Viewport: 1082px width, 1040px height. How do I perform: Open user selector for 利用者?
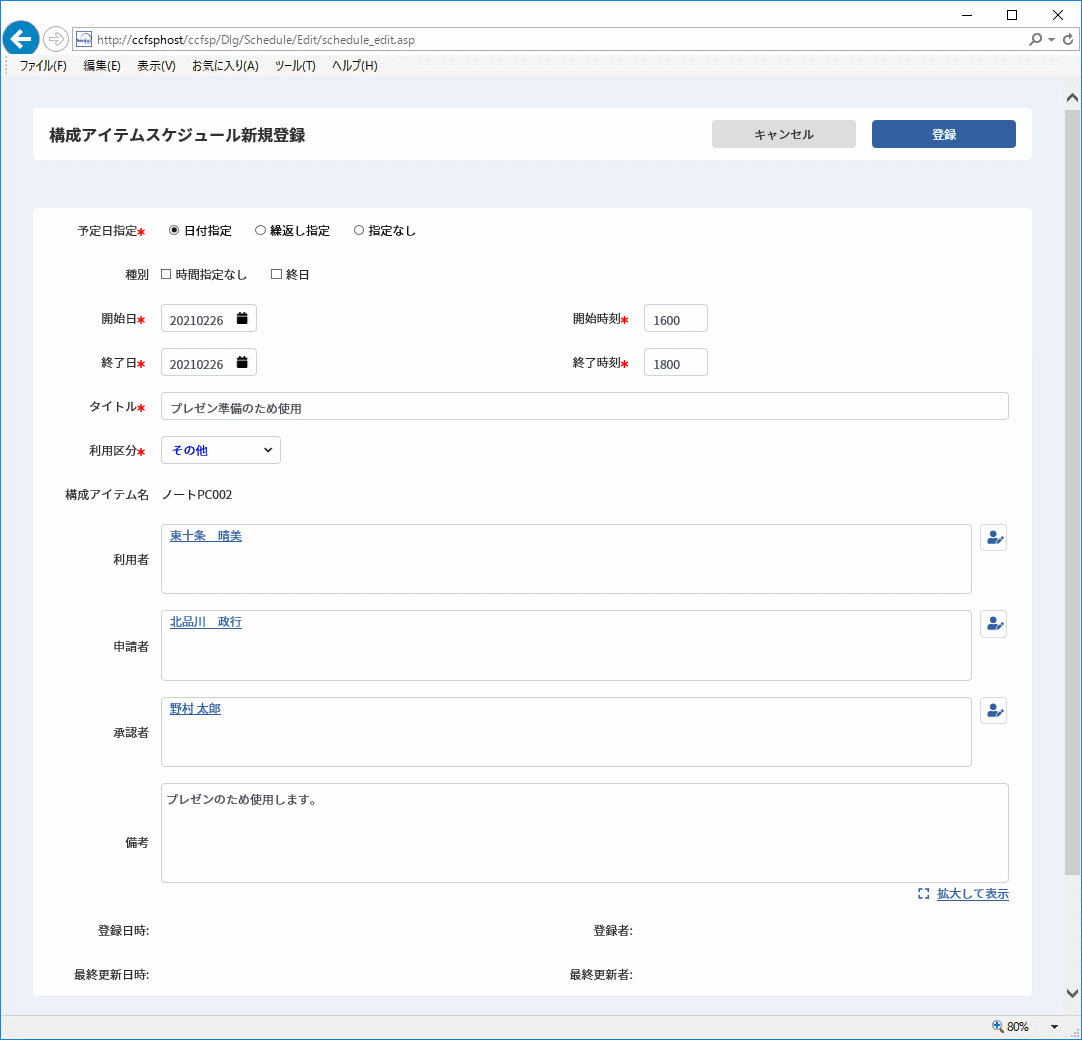click(x=994, y=538)
